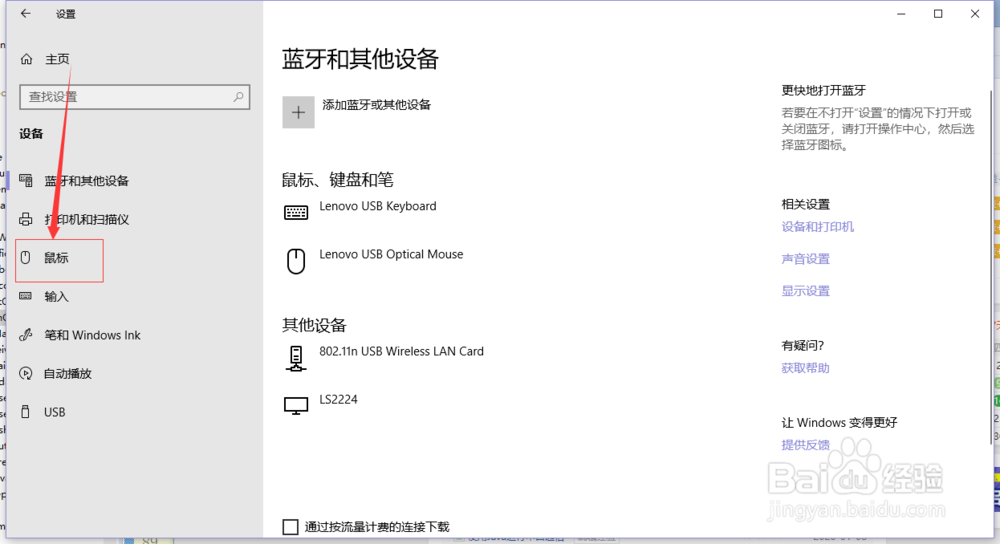Minimize the Settings window

click(x=901, y=14)
